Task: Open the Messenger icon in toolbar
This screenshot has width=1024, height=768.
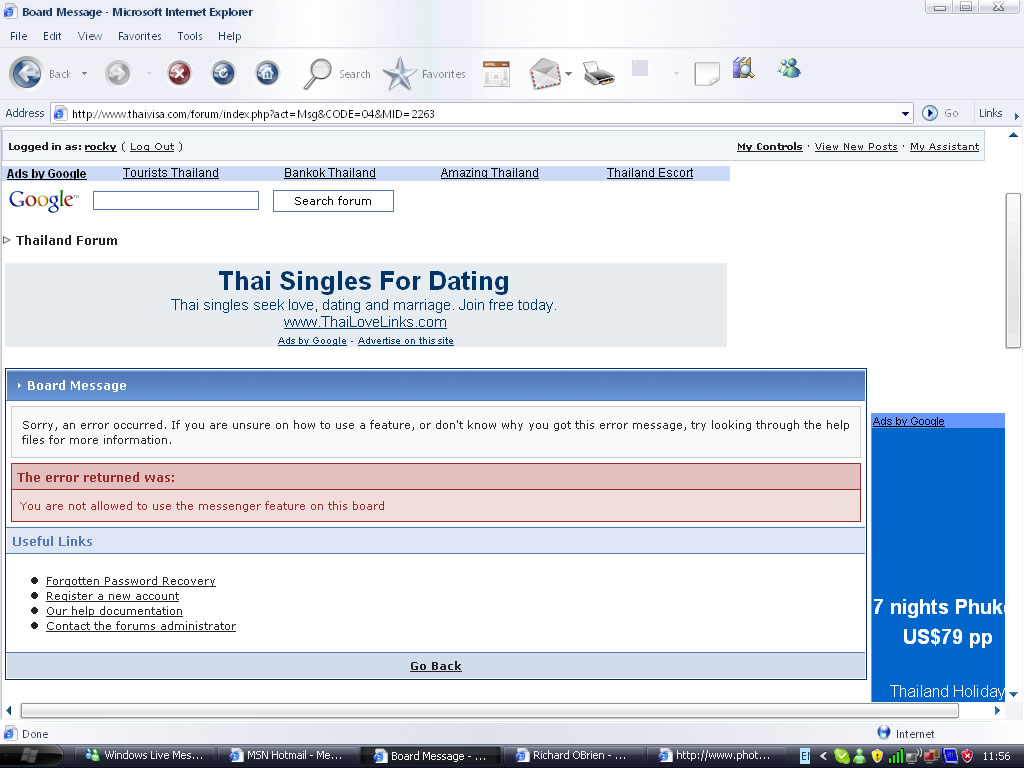Action: coord(789,69)
